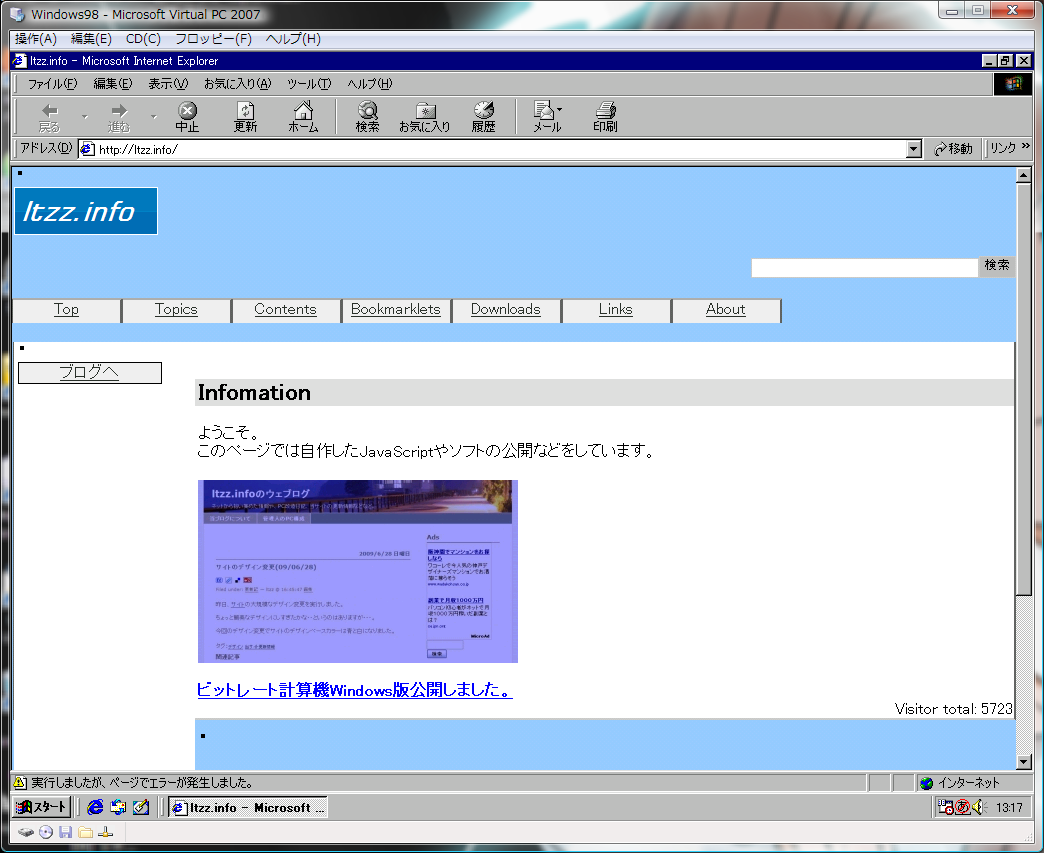This screenshot has height=853, width=1044.
Task: Click the Stop (中止) toolbar icon
Action: pos(187,117)
